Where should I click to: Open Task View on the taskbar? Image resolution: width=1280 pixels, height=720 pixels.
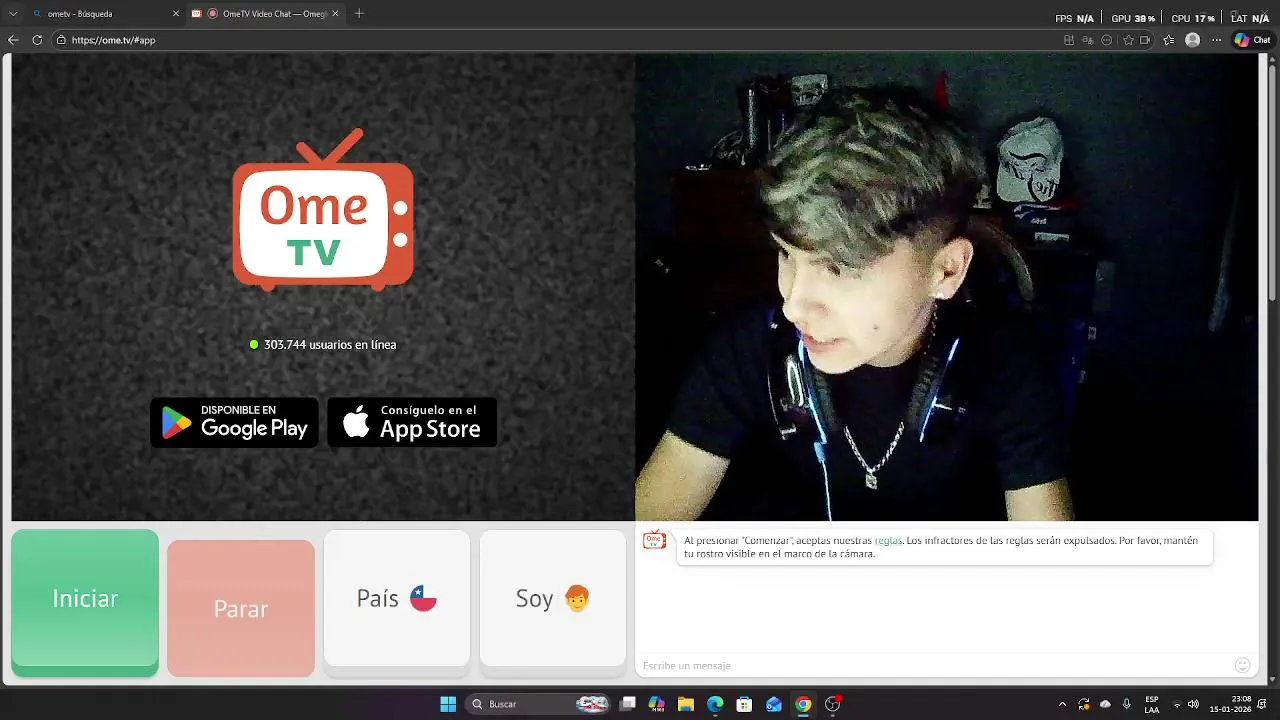pyautogui.click(x=628, y=704)
